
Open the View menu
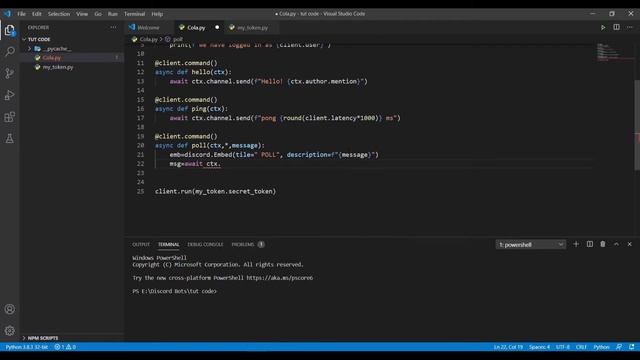(x=82, y=14)
